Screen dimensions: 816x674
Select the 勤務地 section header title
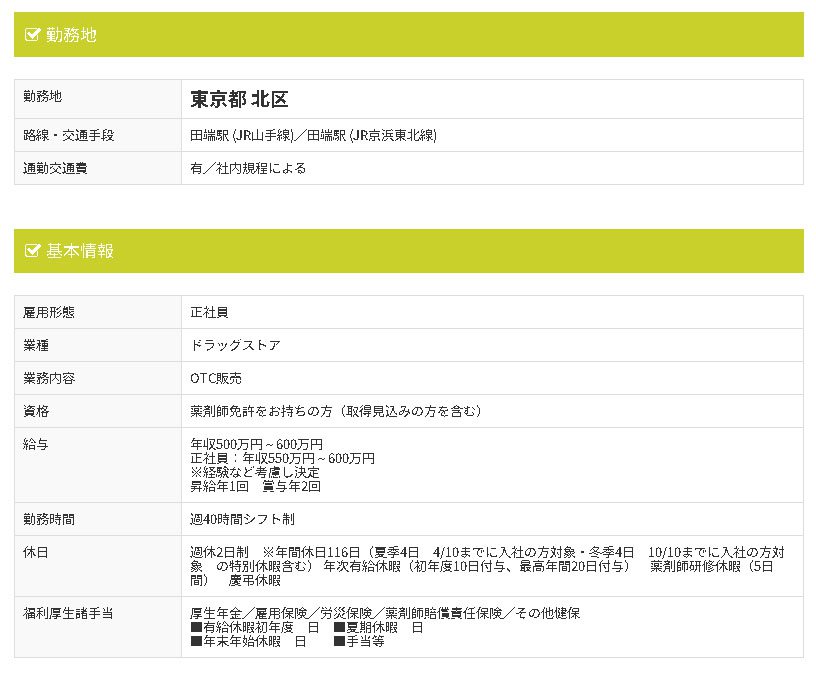tap(71, 35)
